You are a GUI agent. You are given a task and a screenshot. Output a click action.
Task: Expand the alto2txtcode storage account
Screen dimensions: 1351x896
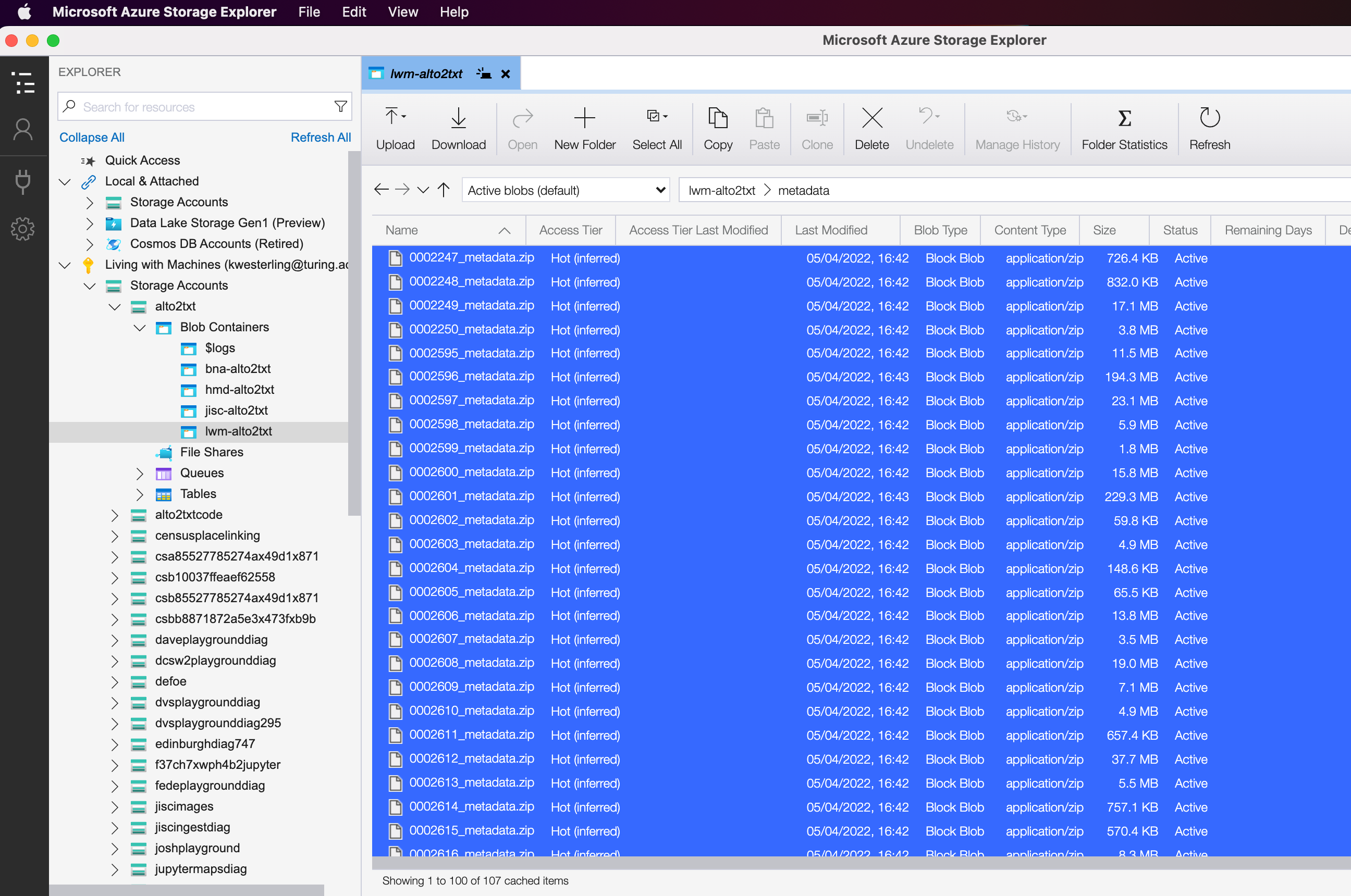(115, 515)
